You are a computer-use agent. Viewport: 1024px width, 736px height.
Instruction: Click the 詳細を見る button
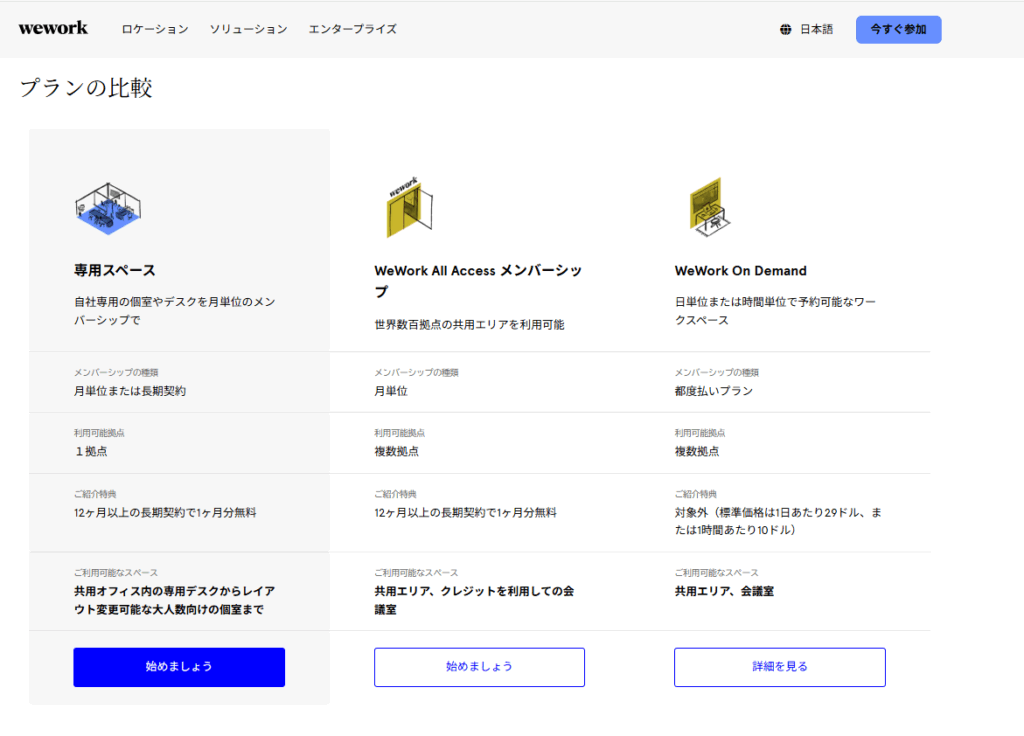[780, 667]
